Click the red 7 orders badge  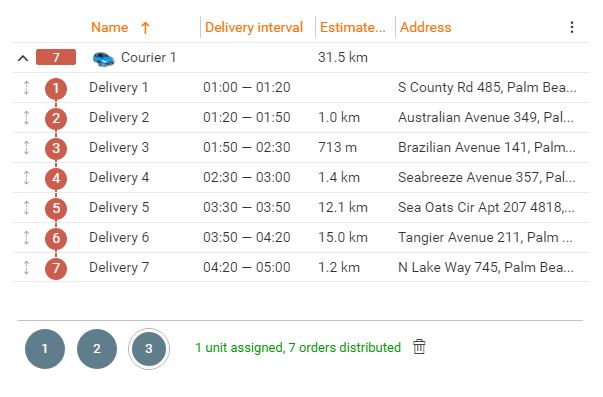pos(56,57)
